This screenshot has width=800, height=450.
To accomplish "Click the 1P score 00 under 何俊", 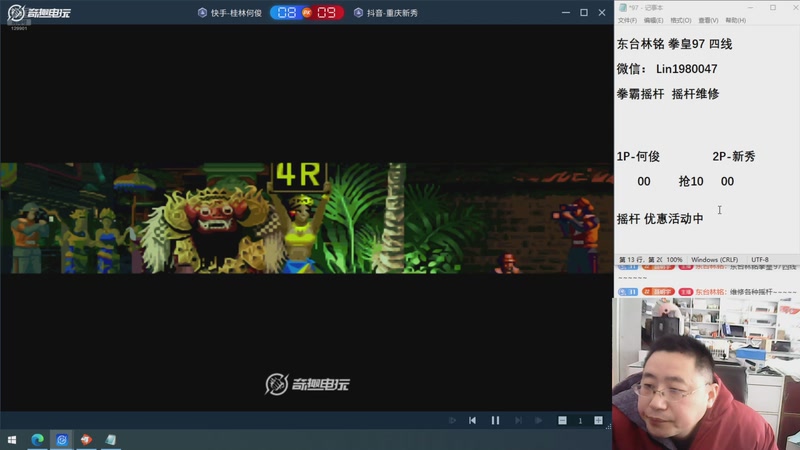I will (x=644, y=182).
